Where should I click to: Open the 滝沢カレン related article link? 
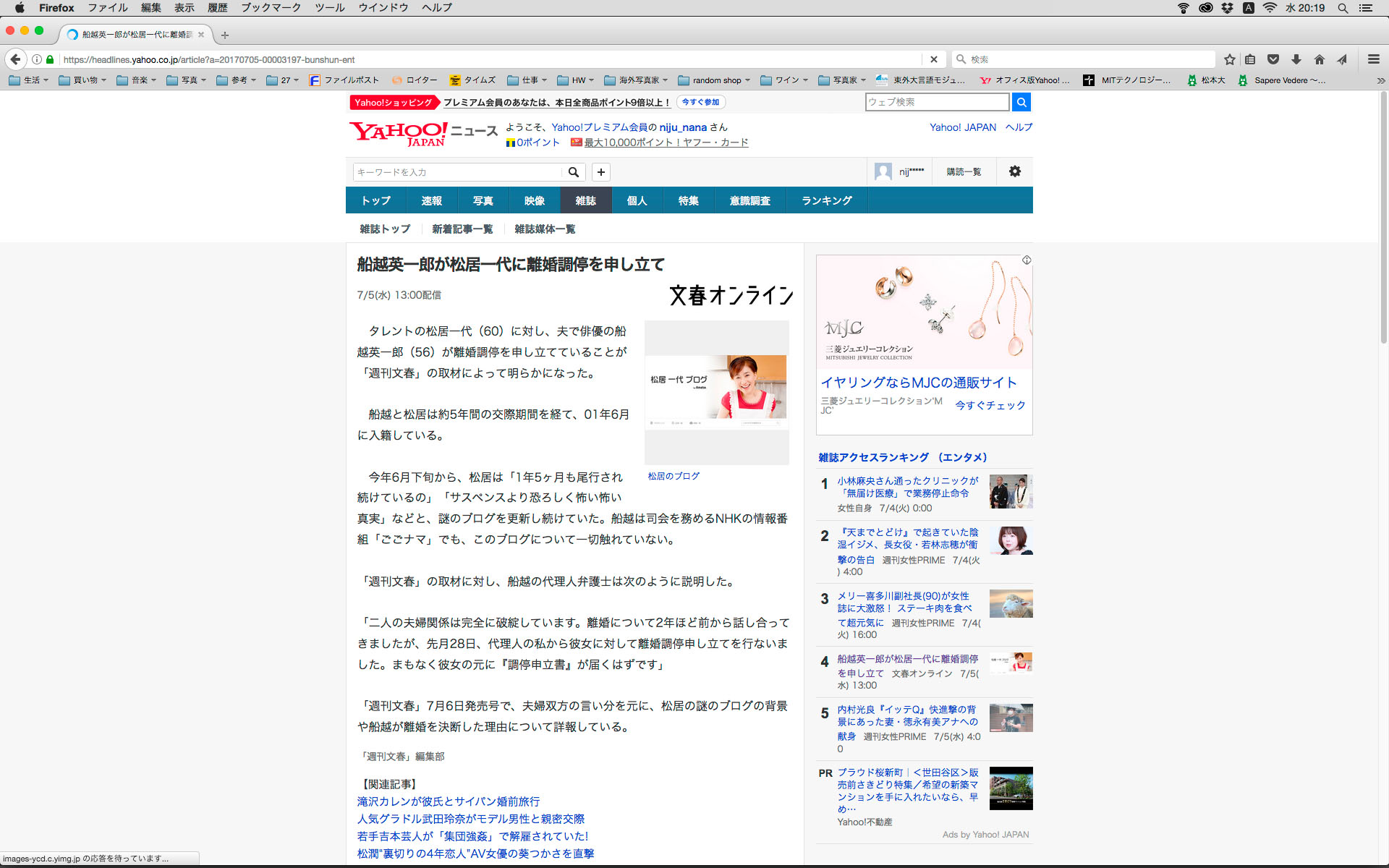448,801
